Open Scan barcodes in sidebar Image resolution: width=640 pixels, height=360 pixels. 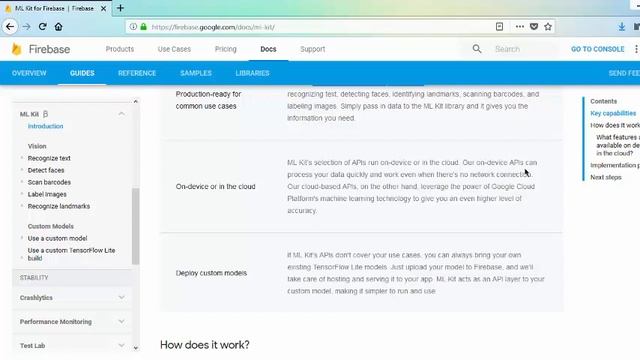coord(49,182)
